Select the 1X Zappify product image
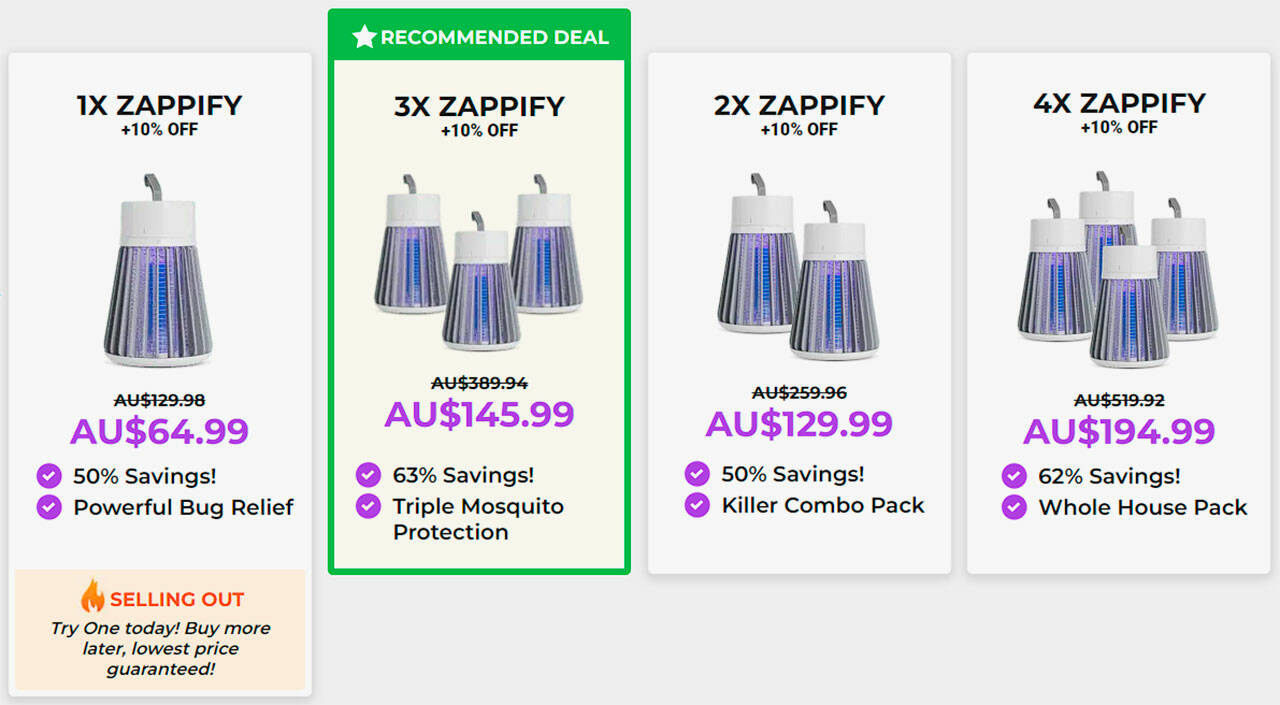1280x705 pixels. click(158, 269)
